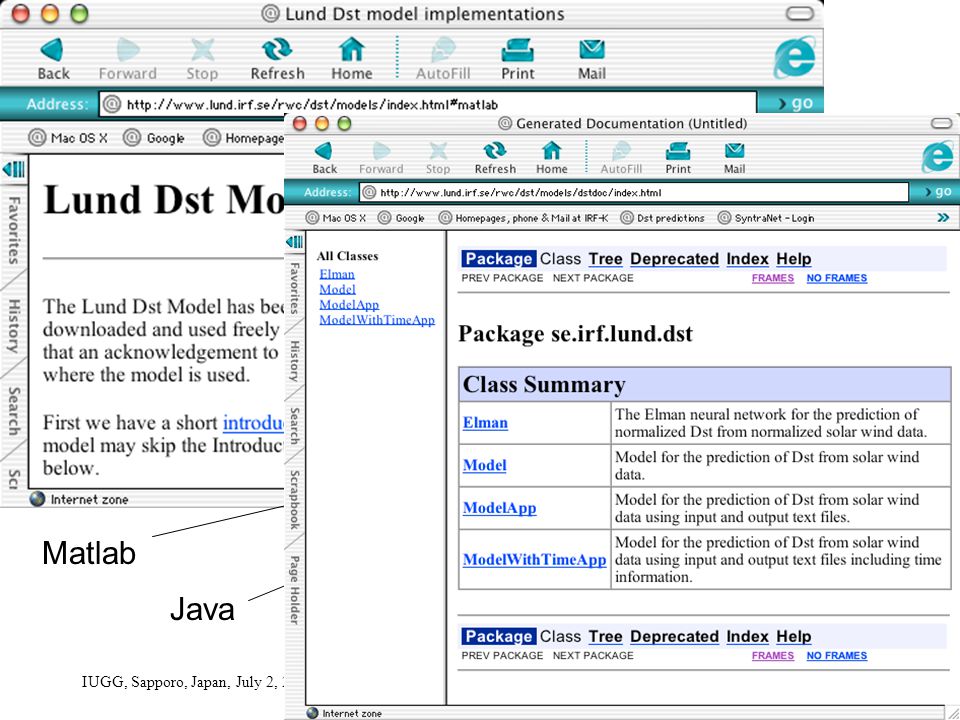960x720 pixels.
Task: Open Home in Generated Documentation window
Action: (552, 159)
